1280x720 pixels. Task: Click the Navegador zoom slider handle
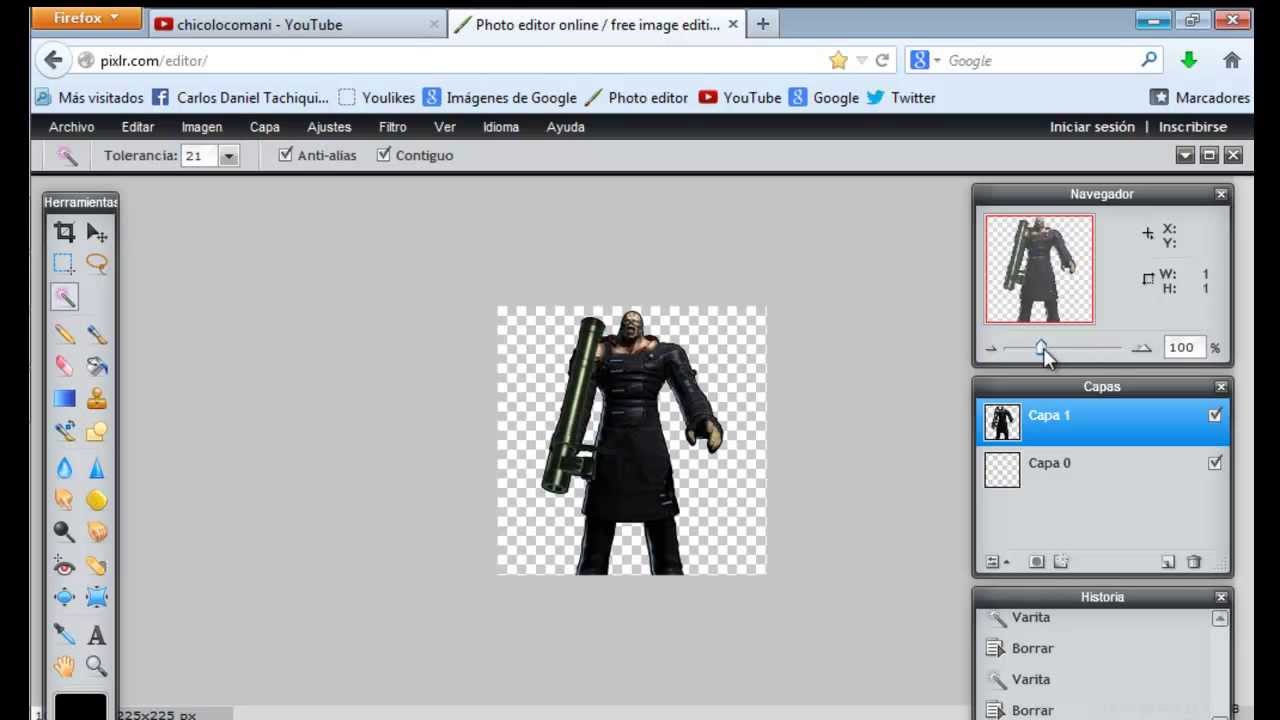point(1041,347)
